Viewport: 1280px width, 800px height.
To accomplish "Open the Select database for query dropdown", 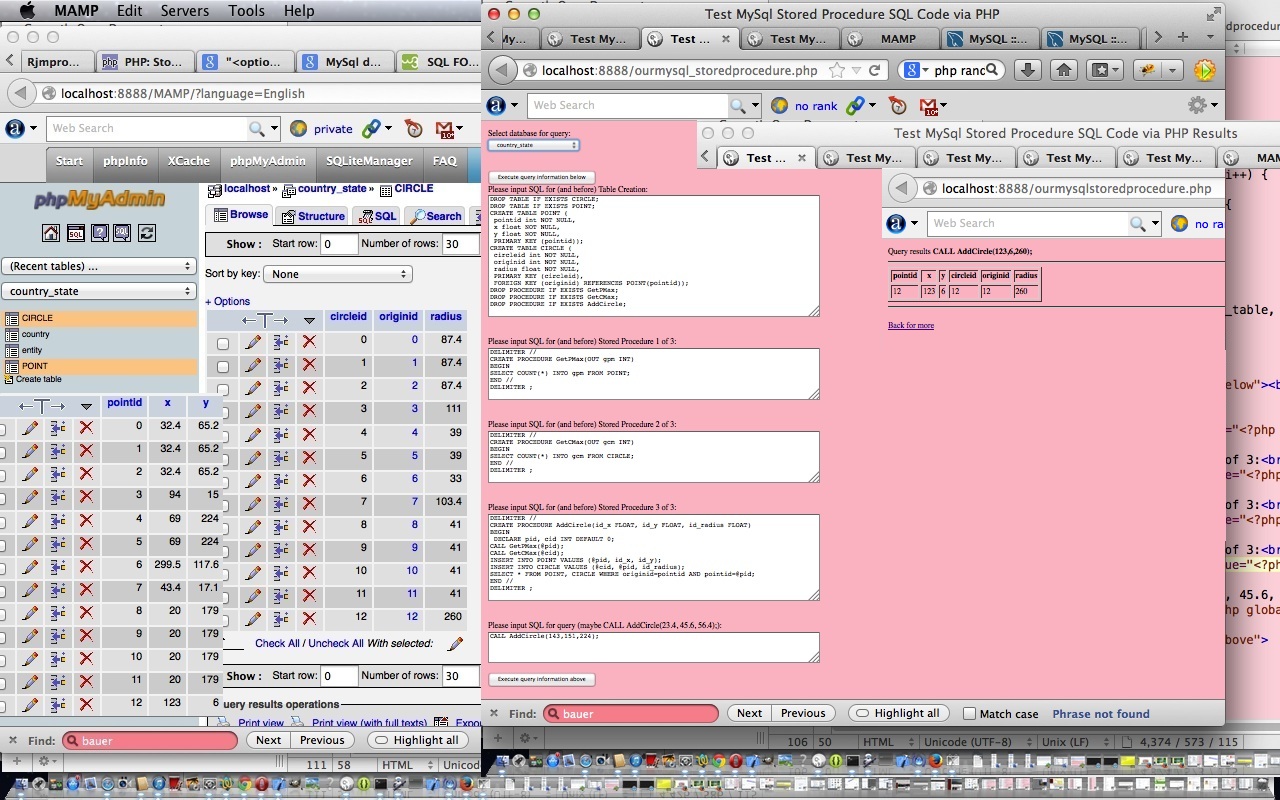I will pos(534,145).
